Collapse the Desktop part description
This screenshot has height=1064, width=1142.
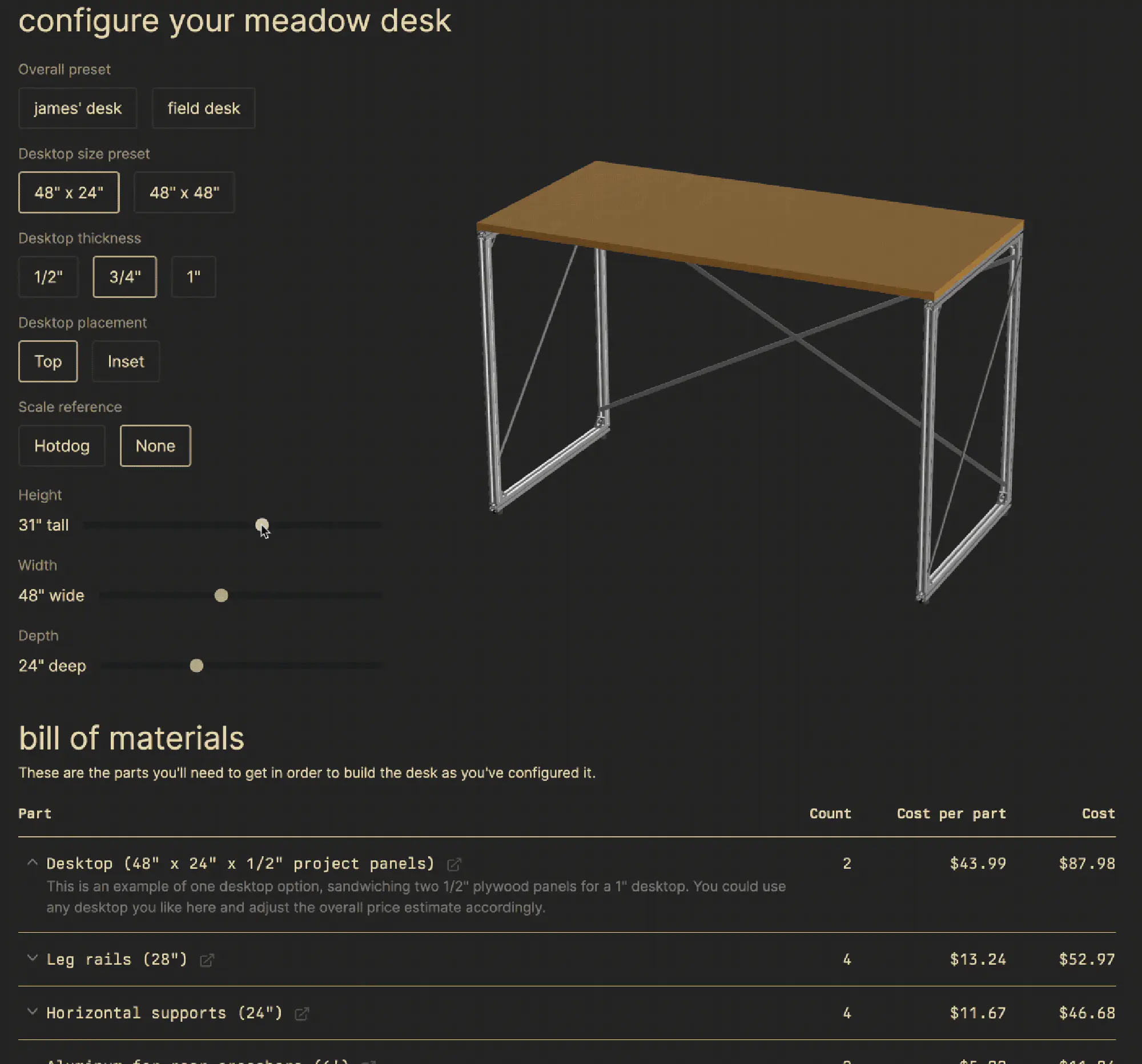33,863
